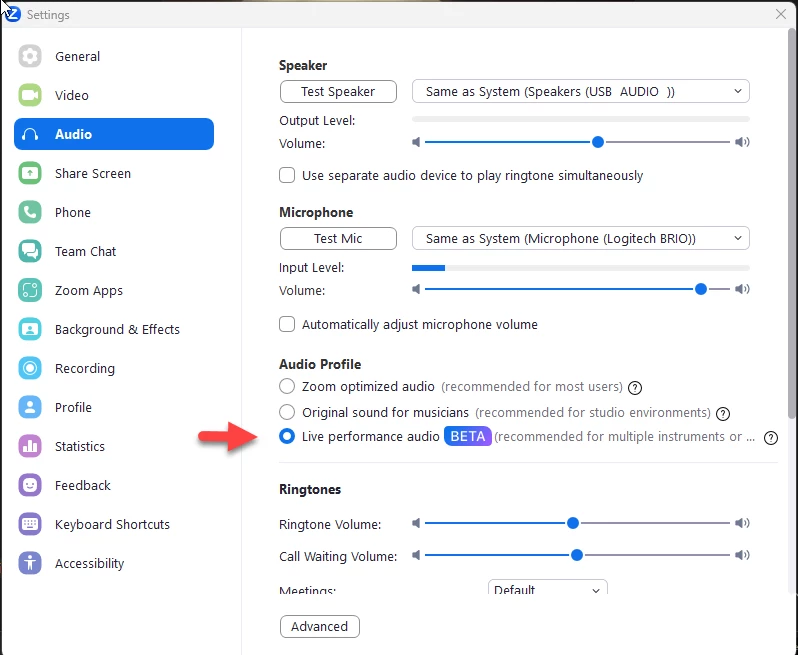Click the Background & Effects icon
Image resolution: width=798 pixels, height=655 pixels.
30,329
